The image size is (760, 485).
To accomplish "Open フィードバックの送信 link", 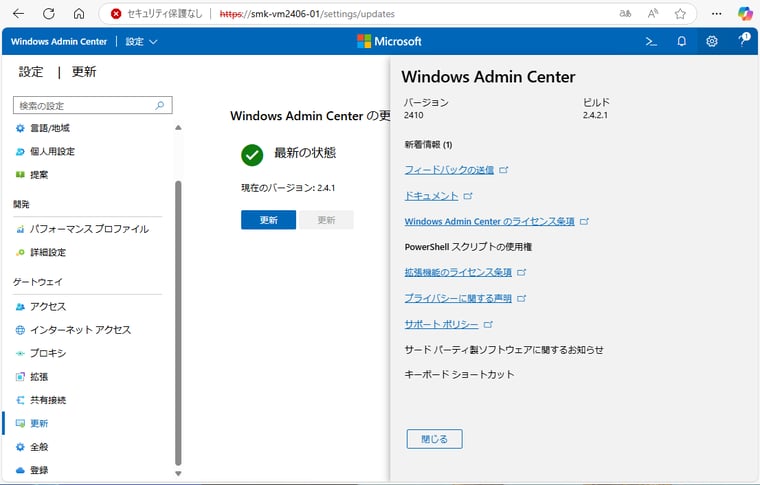I will [x=449, y=170].
